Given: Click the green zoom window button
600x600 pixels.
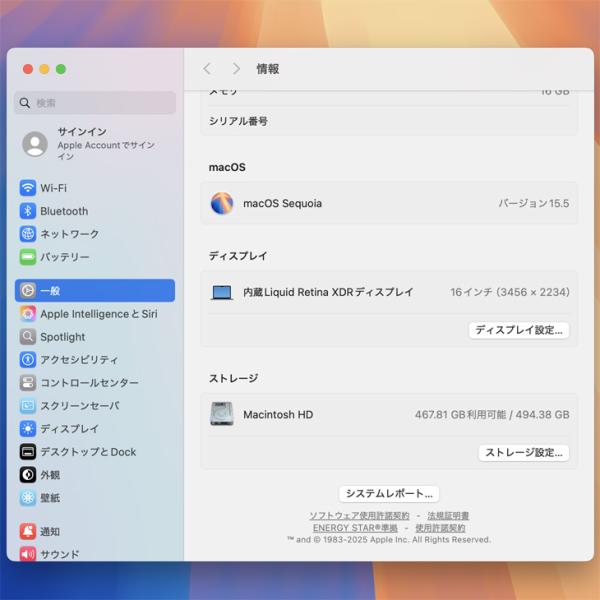Looking at the screenshot, I should (61, 69).
